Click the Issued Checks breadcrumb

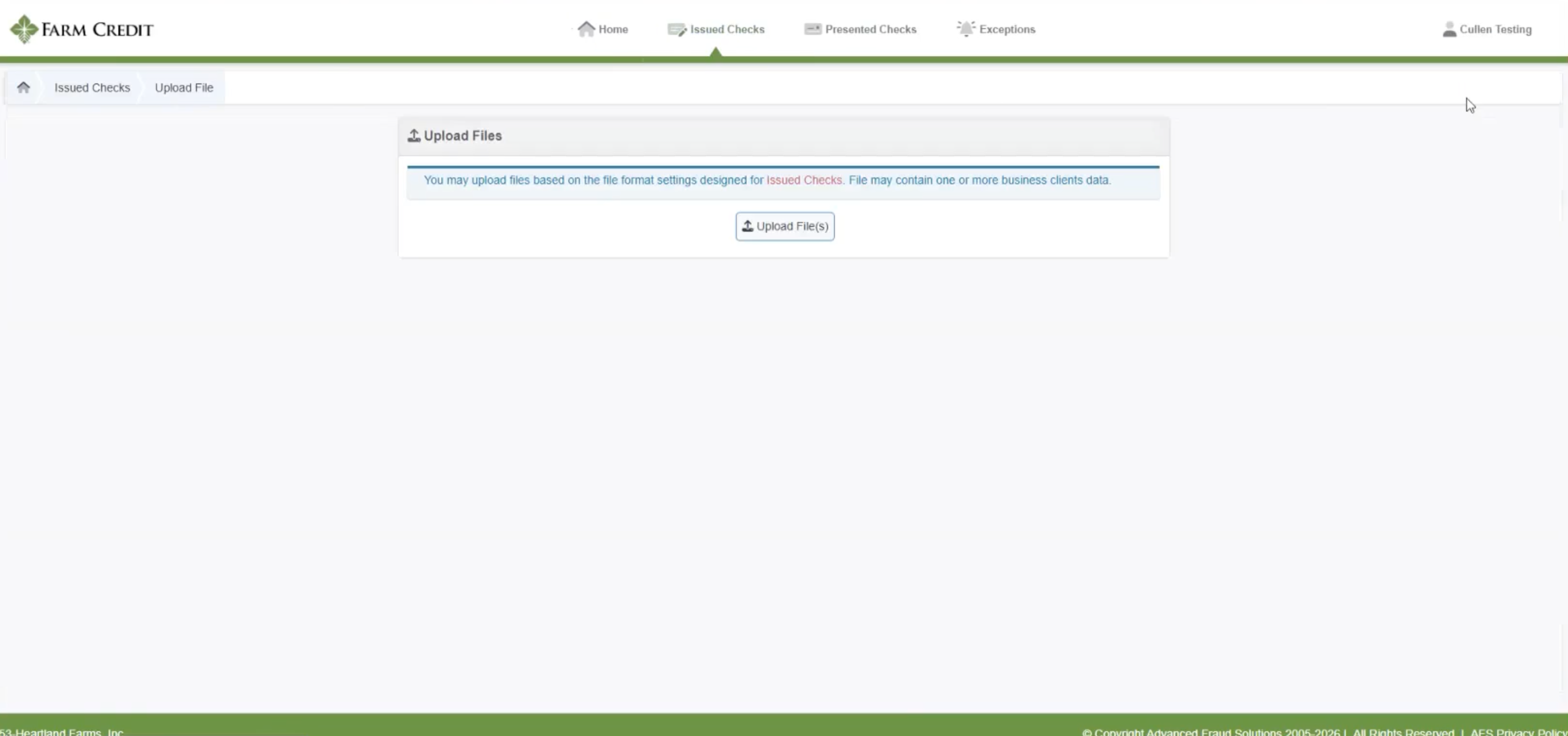tap(92, 88)
